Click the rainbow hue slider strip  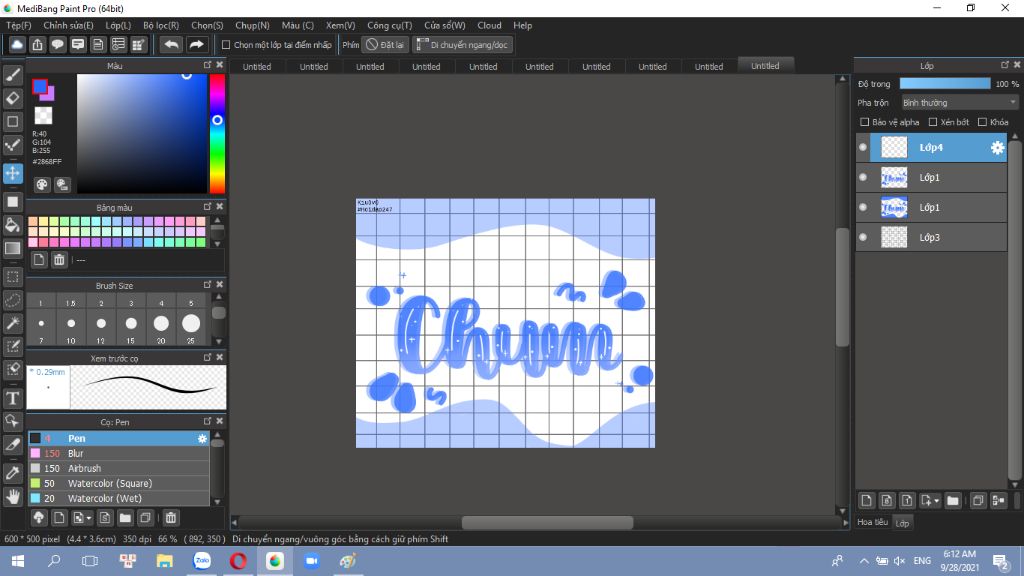pyautogui.click(x=217, y=133)
